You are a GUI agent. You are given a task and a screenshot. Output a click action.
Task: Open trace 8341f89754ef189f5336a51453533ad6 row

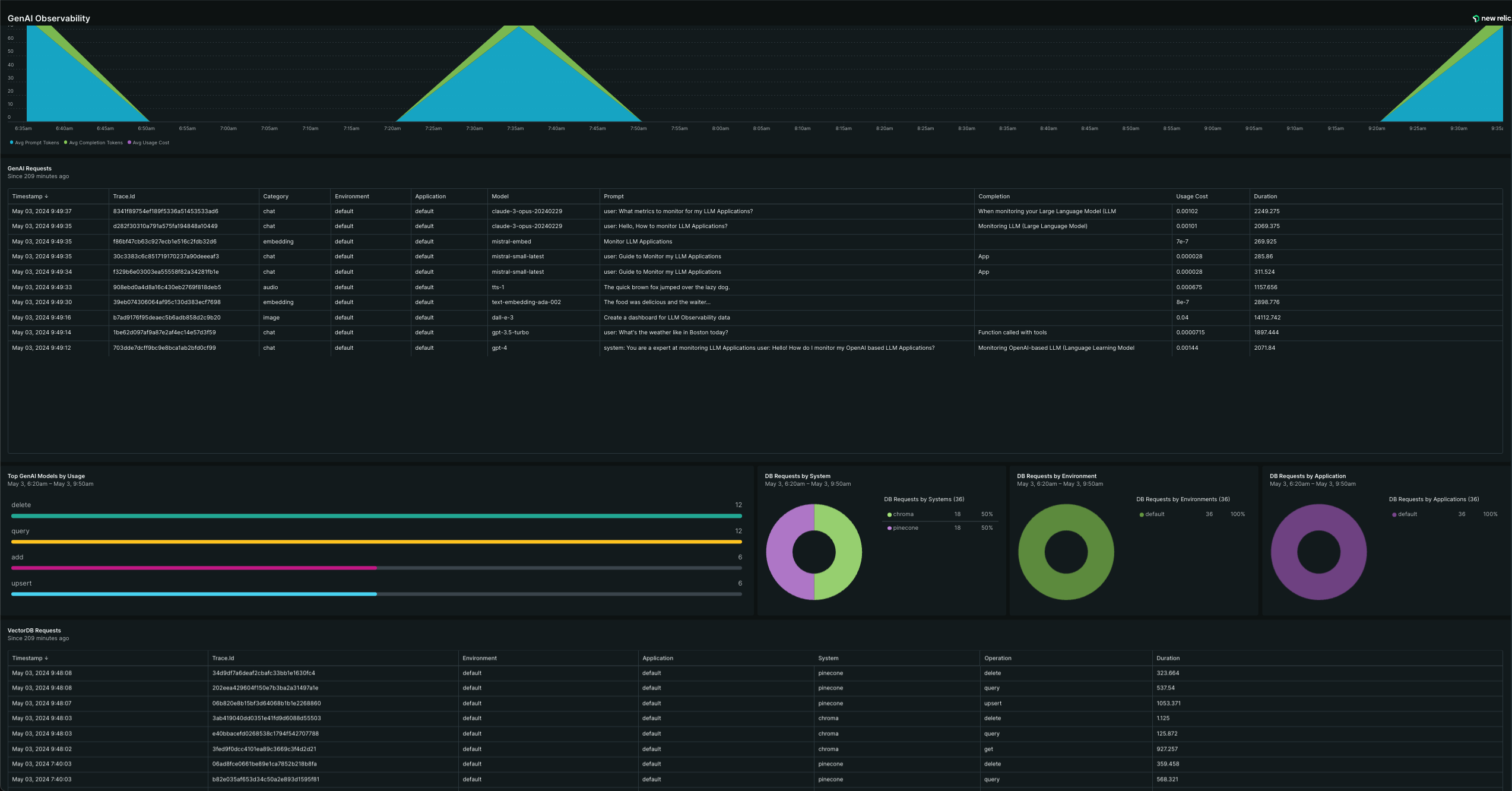pyautogui.click(x=755, y=211)
